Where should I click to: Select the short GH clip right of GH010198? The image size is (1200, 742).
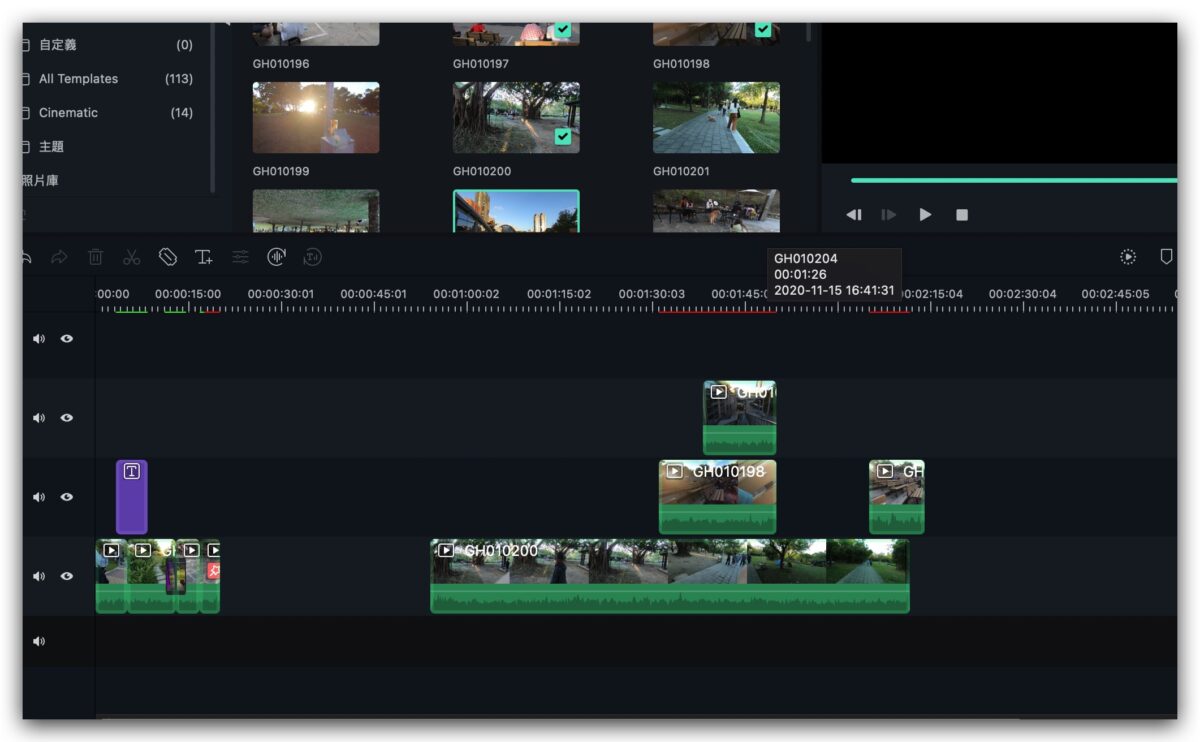tap(897, 497)
